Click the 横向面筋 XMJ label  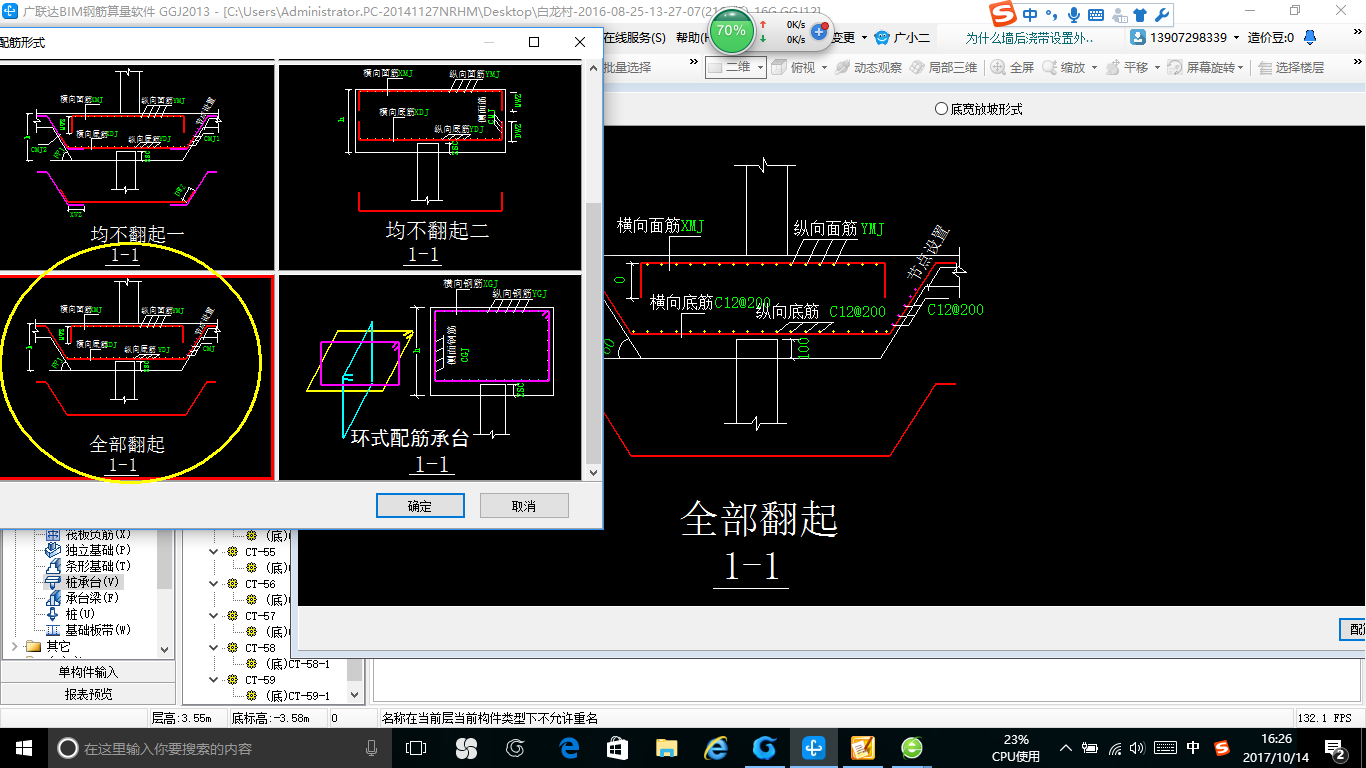[660, 227]
